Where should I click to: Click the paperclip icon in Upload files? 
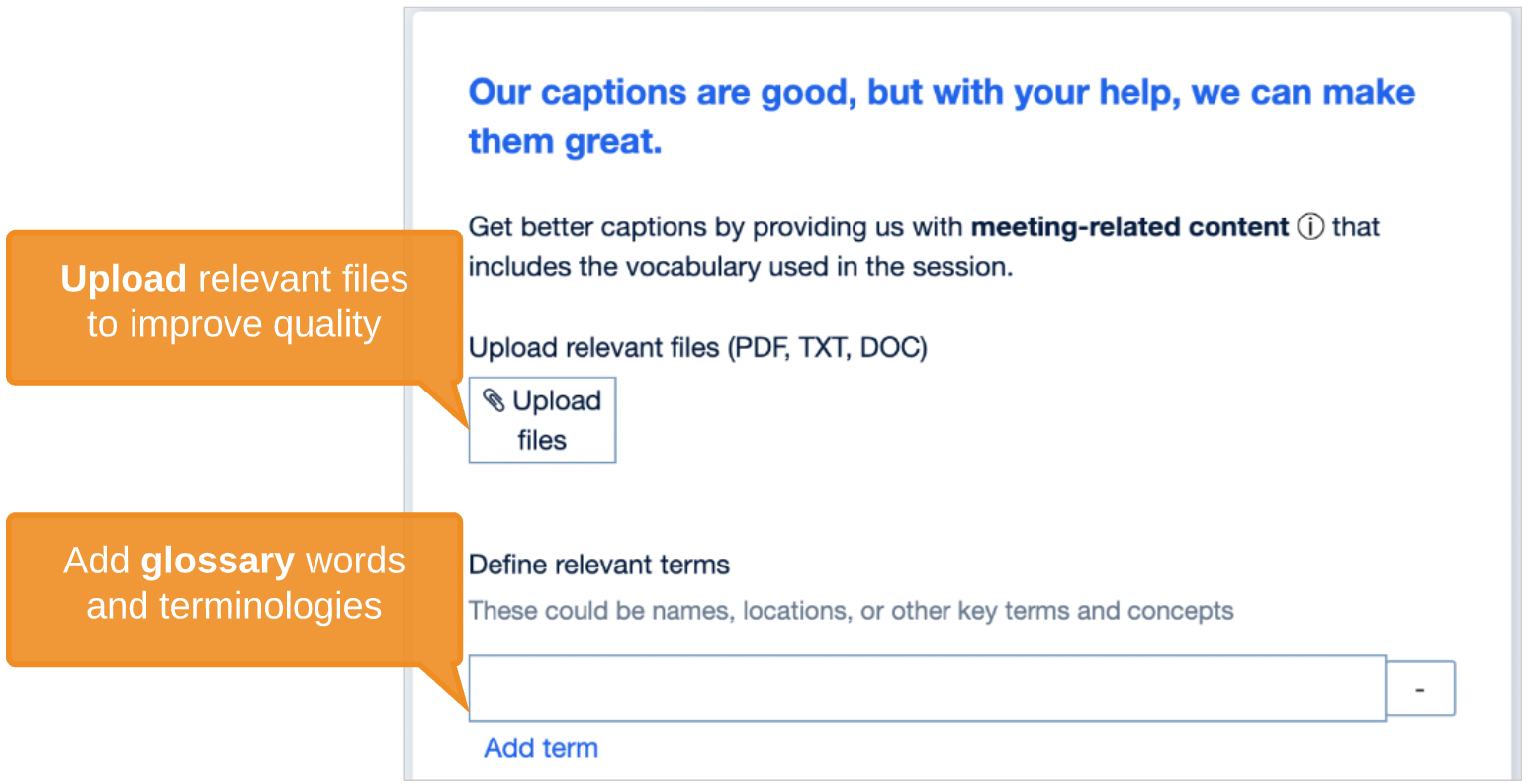pyautogui.click(x=494, y=400)
